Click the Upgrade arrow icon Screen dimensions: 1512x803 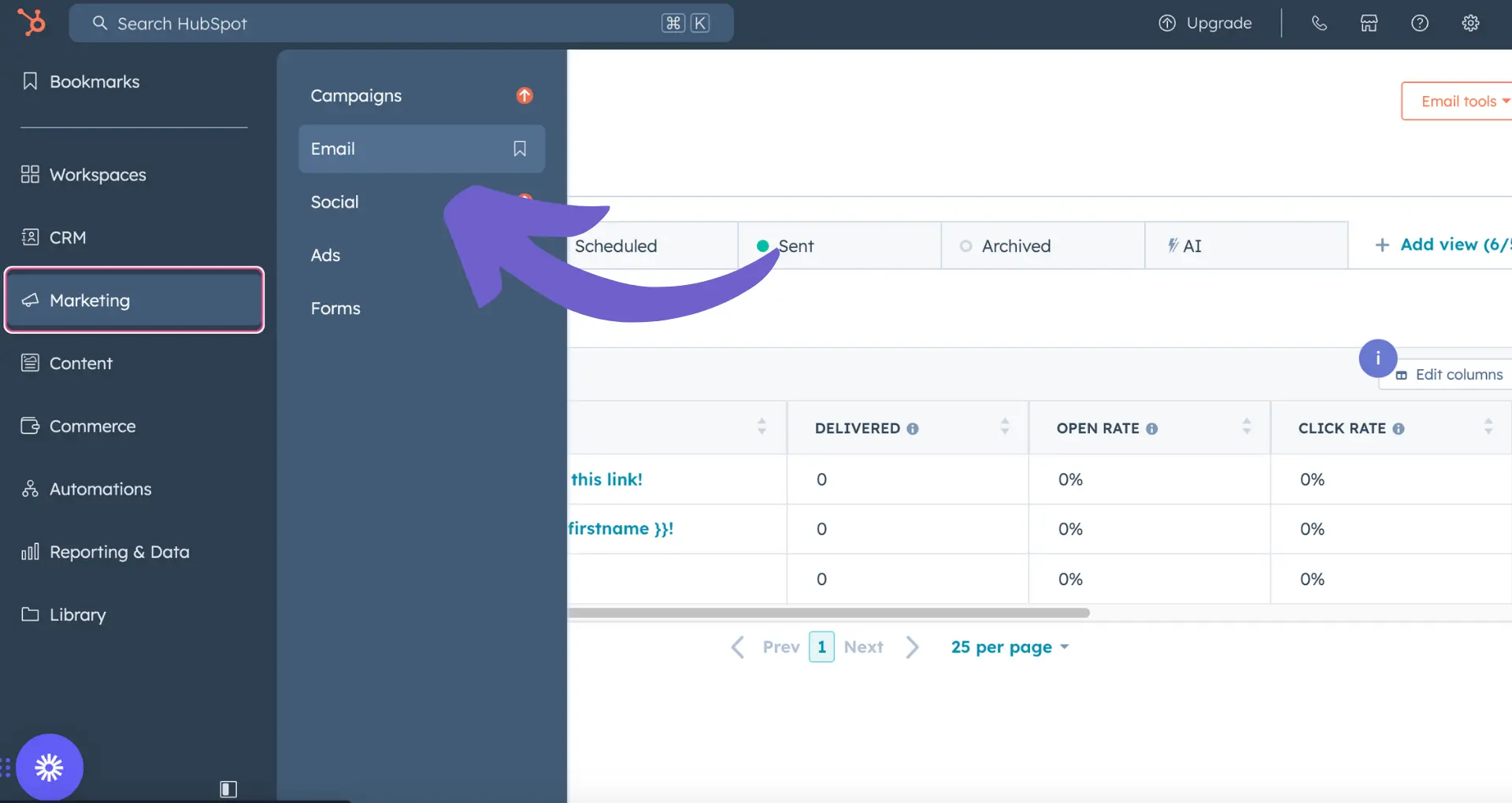coord(1167,24)
